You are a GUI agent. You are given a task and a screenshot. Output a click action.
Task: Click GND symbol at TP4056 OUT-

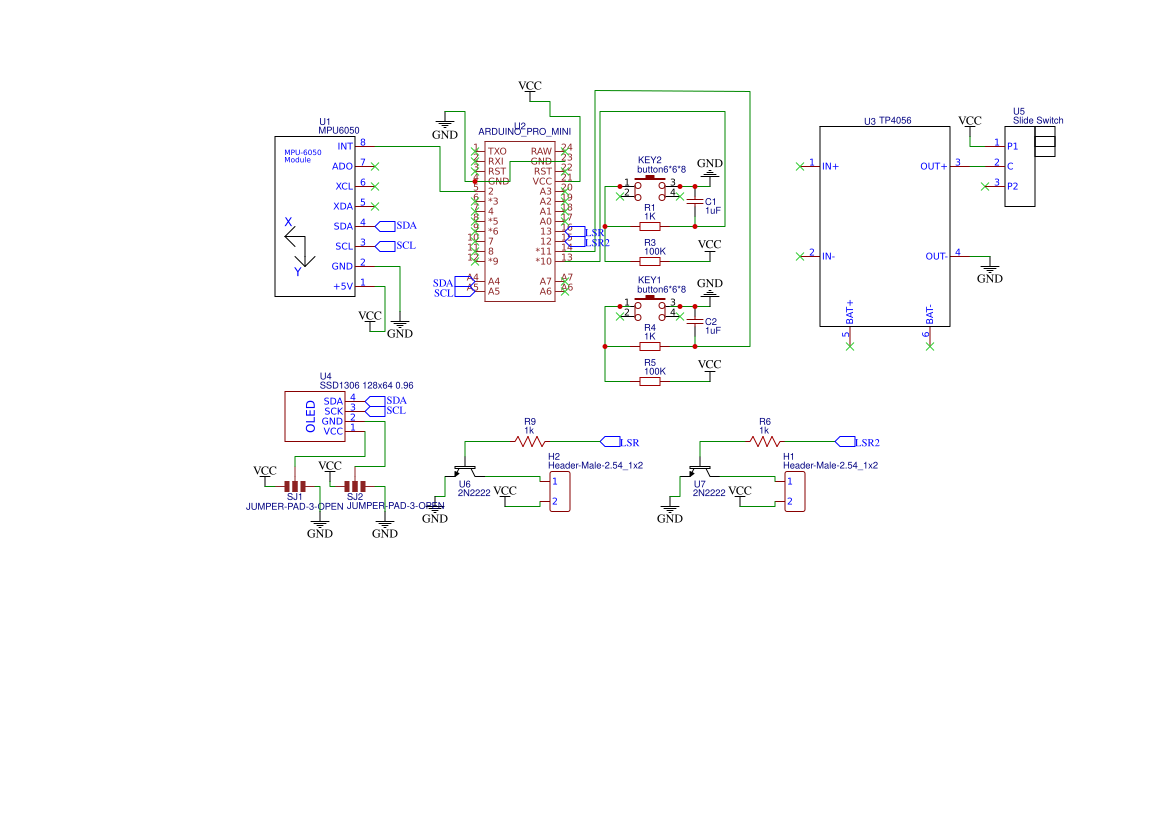coord(989,271)
